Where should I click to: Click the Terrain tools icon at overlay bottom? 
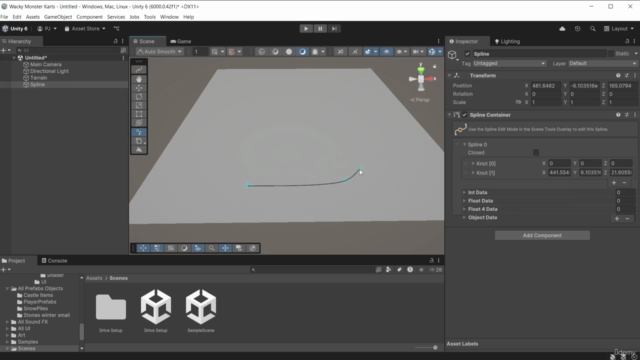pos(139,150)
